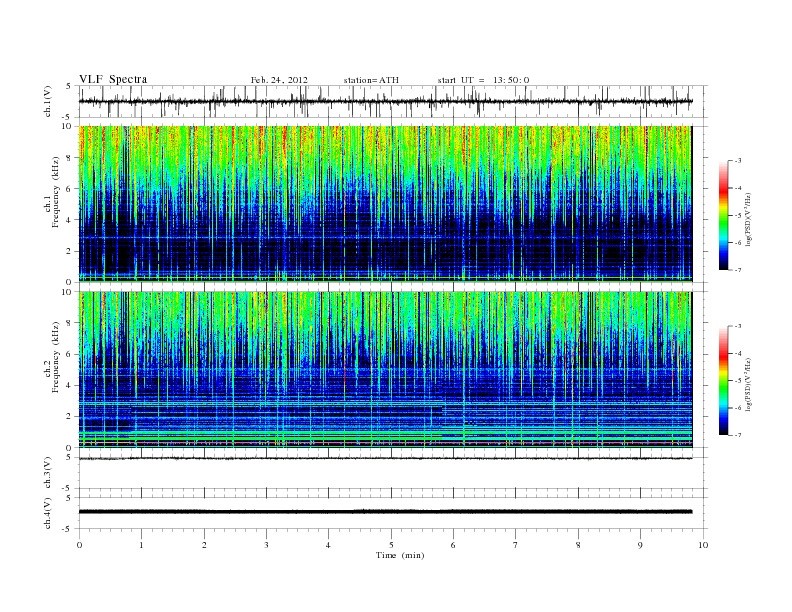This screenshot has width=792, height=612.
Task: Click the x-axis tick label '3'
Action: point(267,545)
